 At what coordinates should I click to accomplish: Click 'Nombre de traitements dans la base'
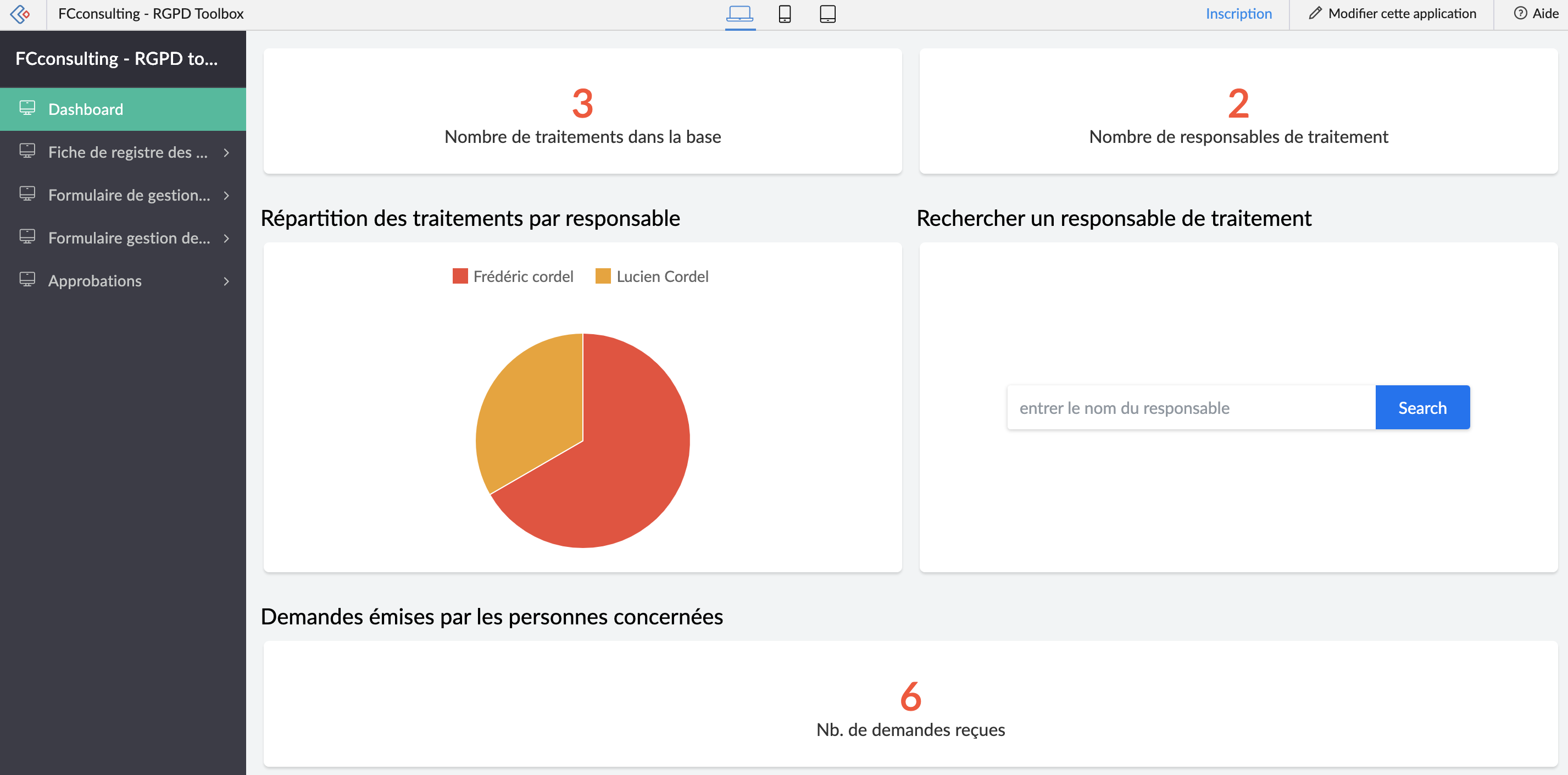tap(582, 137)
